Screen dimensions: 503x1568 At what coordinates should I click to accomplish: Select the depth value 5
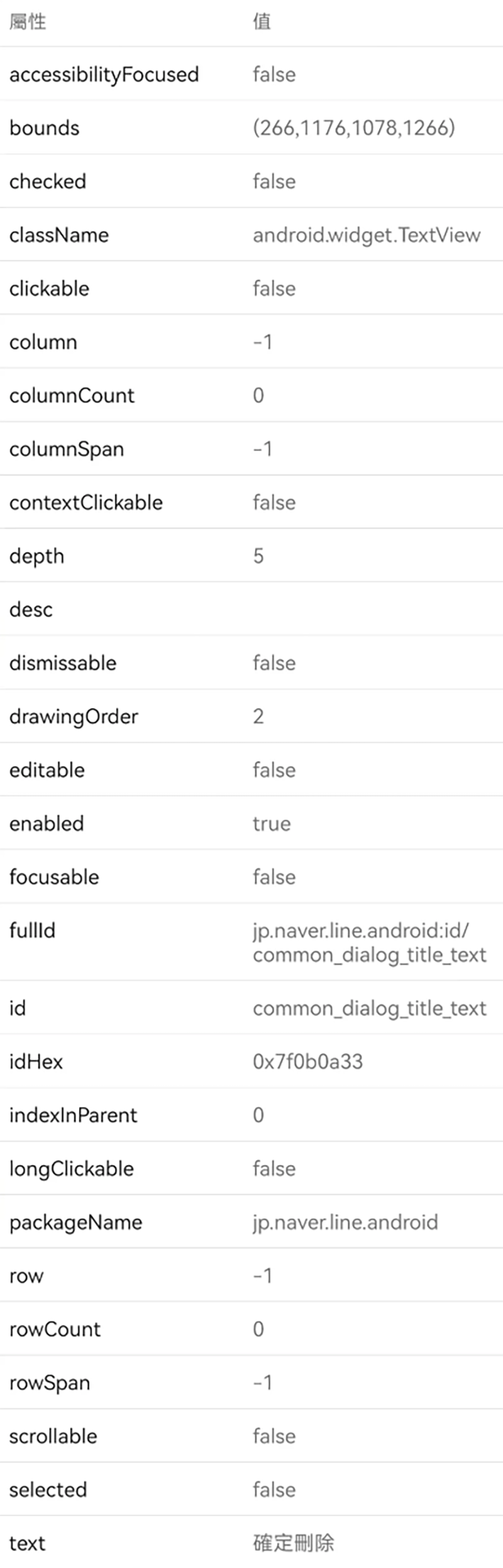pyautogui.click(x=258, y=556)
